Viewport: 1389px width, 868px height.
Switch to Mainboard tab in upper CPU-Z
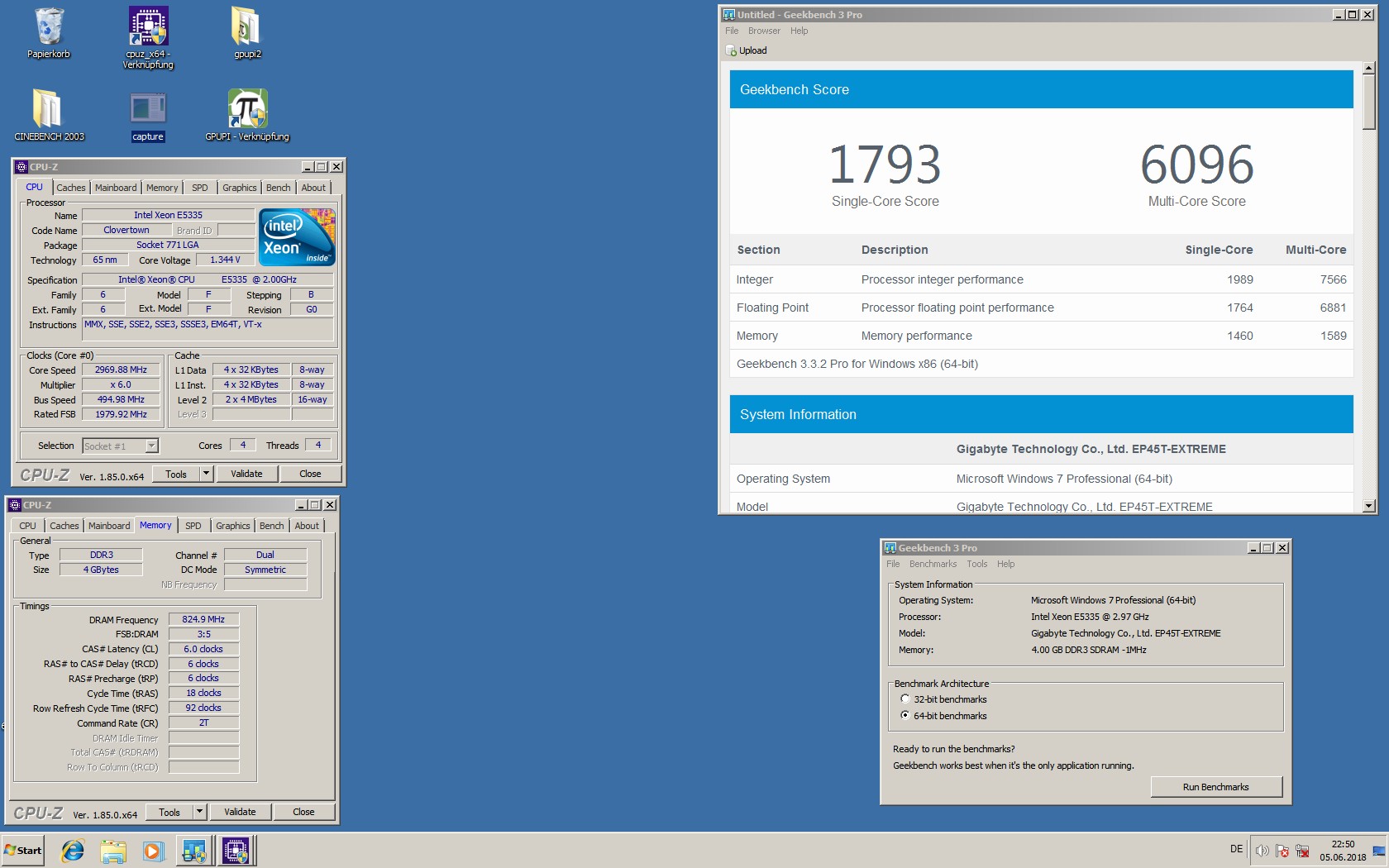point(116,188)
